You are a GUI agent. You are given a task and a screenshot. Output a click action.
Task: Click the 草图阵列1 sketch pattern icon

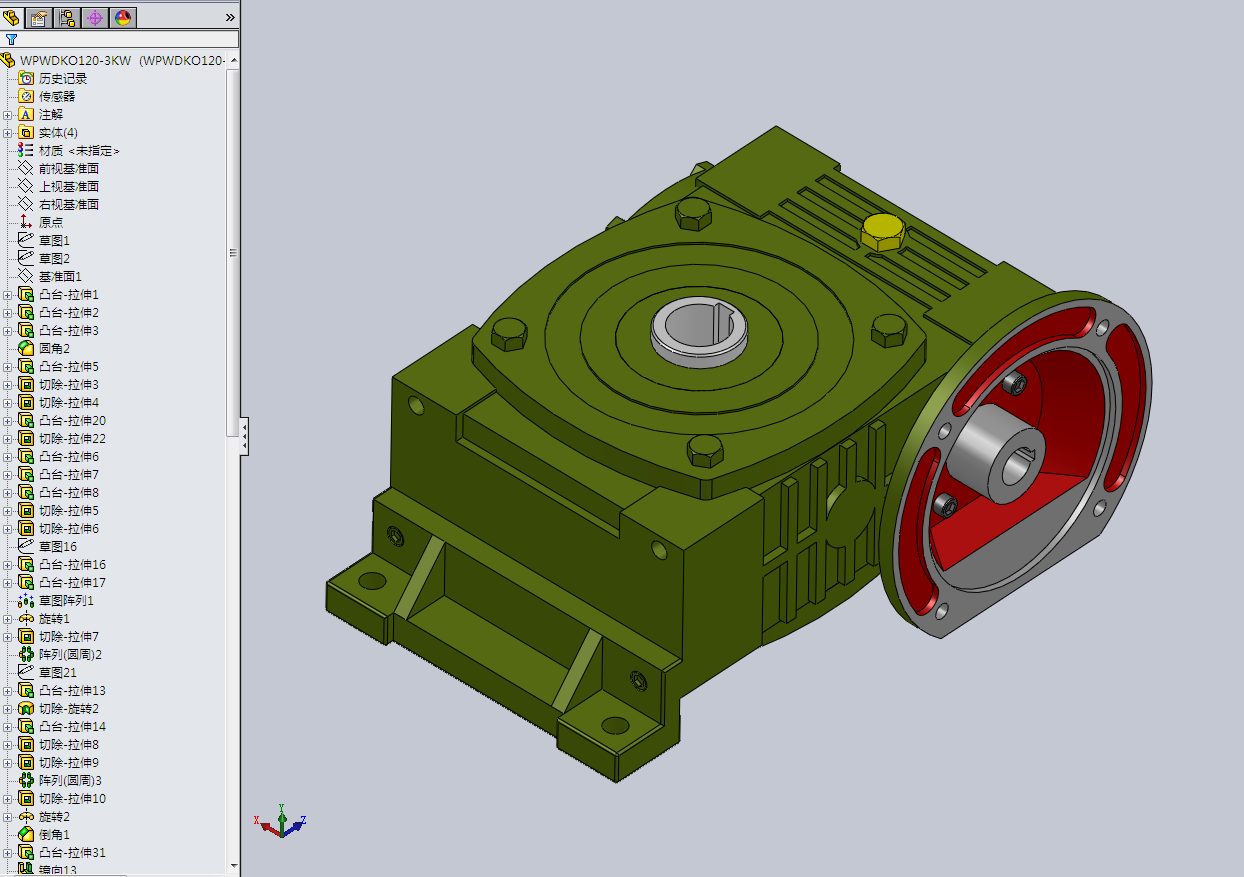click(x=26, y=600)
